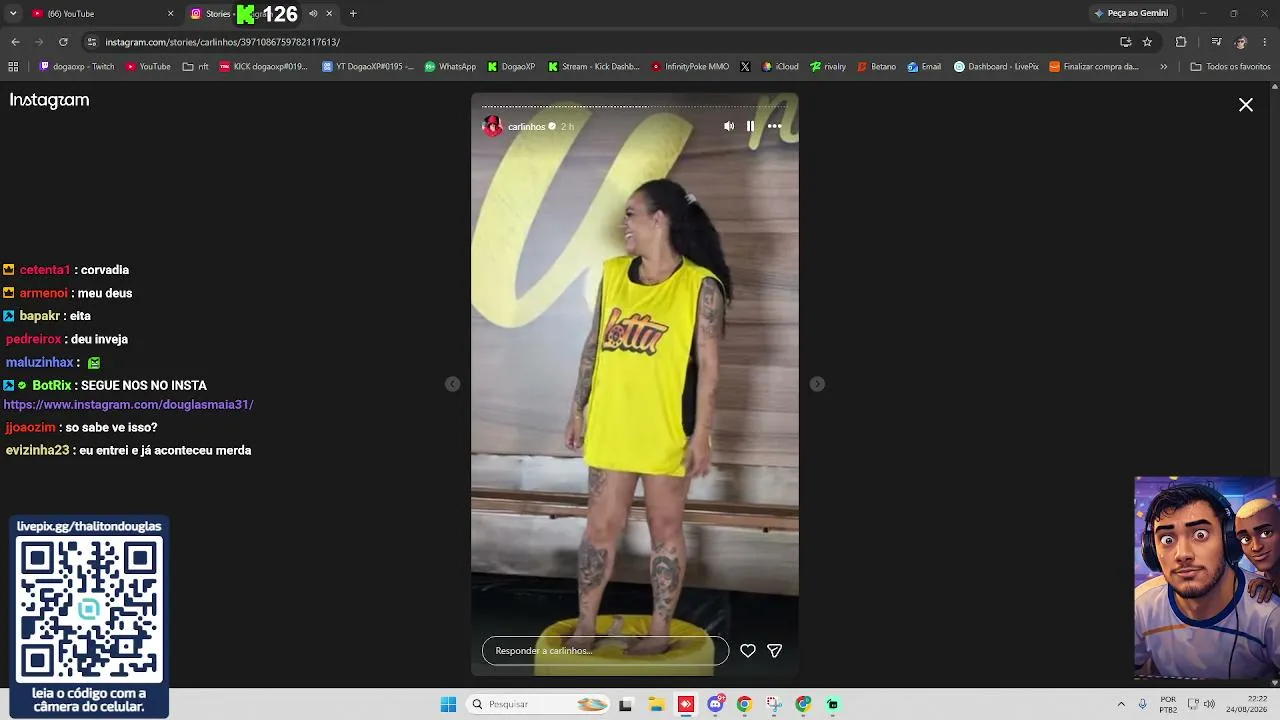
Task: Open the Windows Start menu
Action: pyautogui.click(x=448, y=704)
